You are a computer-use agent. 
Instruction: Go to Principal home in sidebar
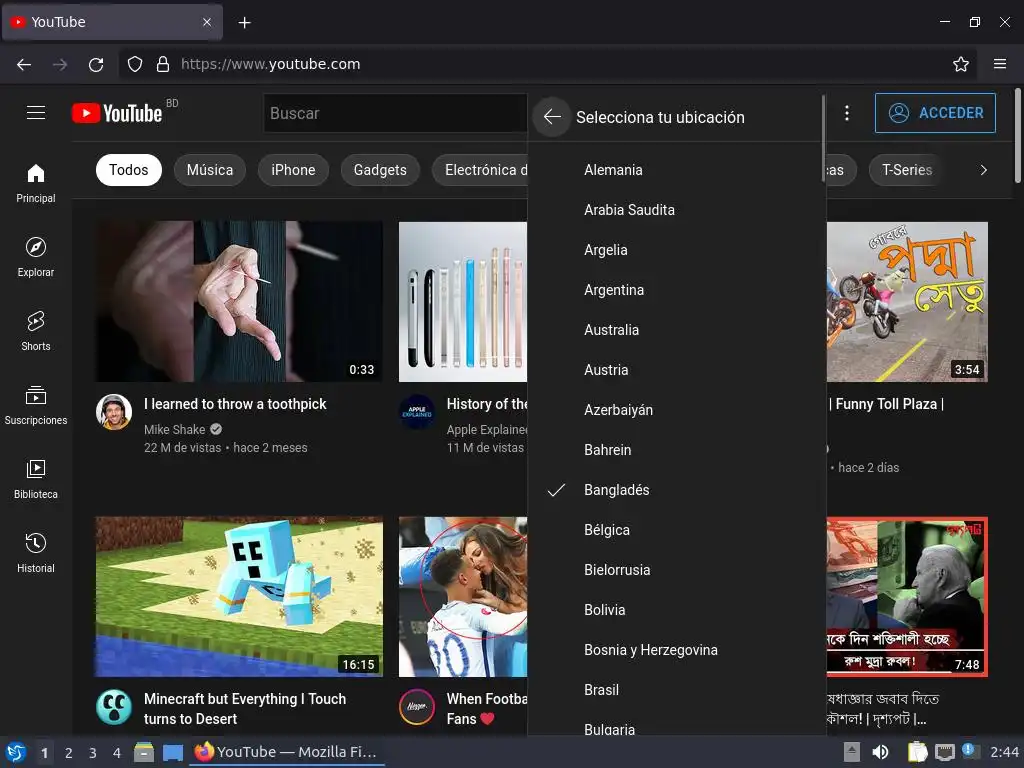(x=36, y=184)
